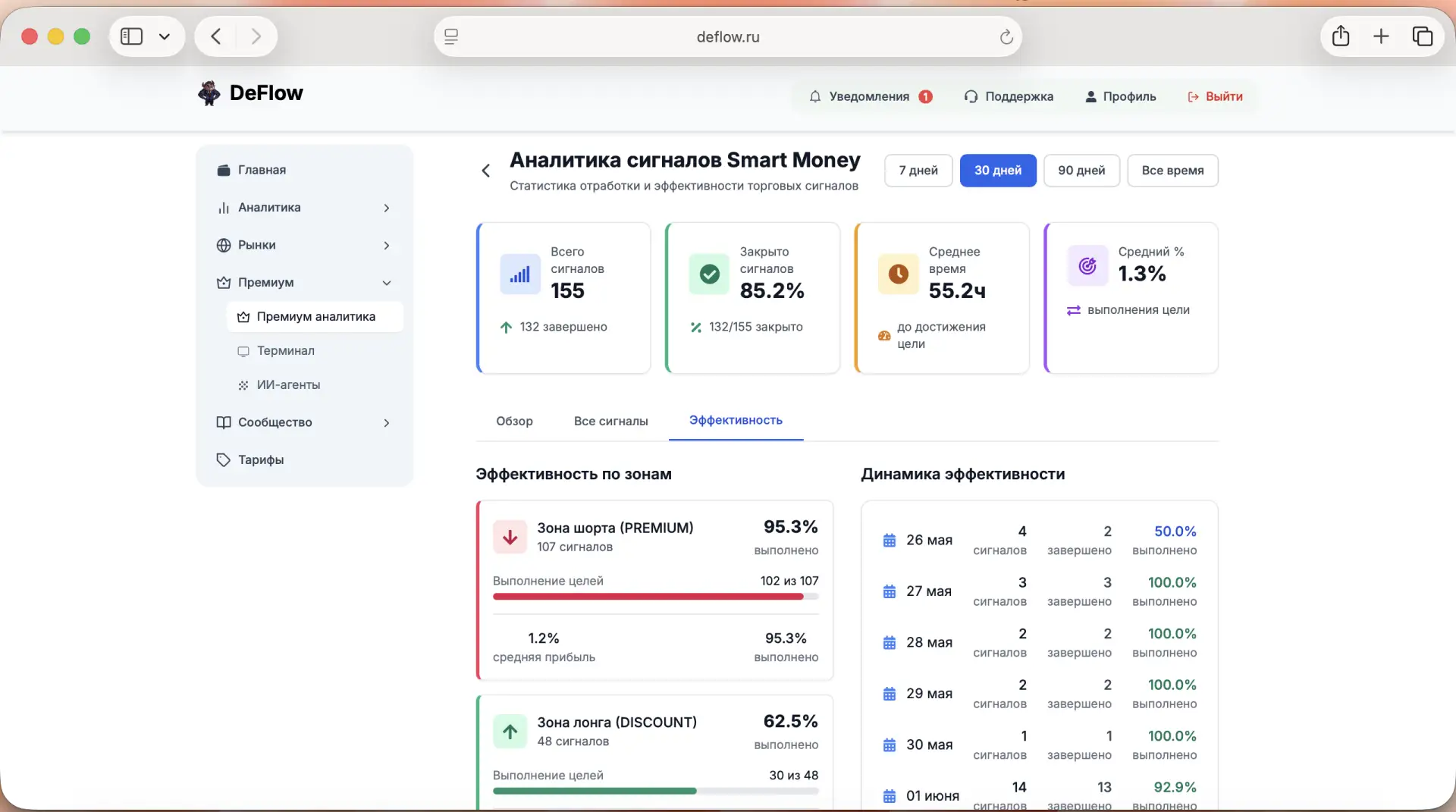Click the DeFlow logo icon
Screen dimensions: 1456x812
(209, 93)
